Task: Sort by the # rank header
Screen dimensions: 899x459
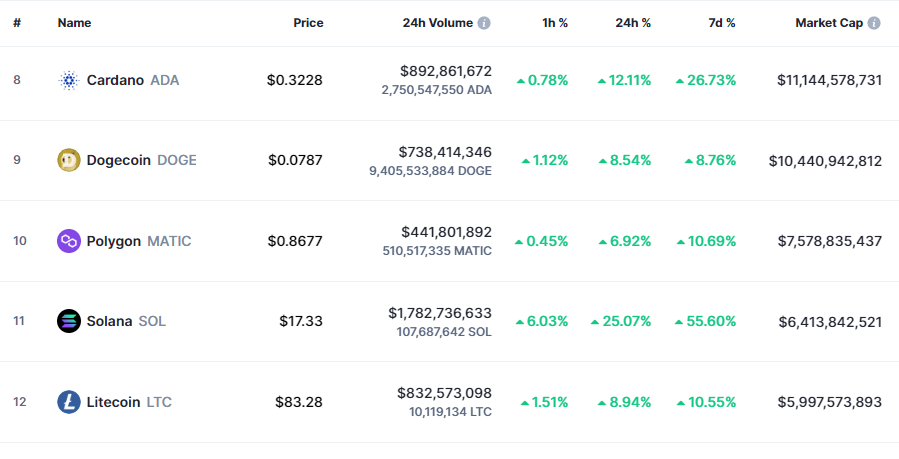Action: click(17, 23)
